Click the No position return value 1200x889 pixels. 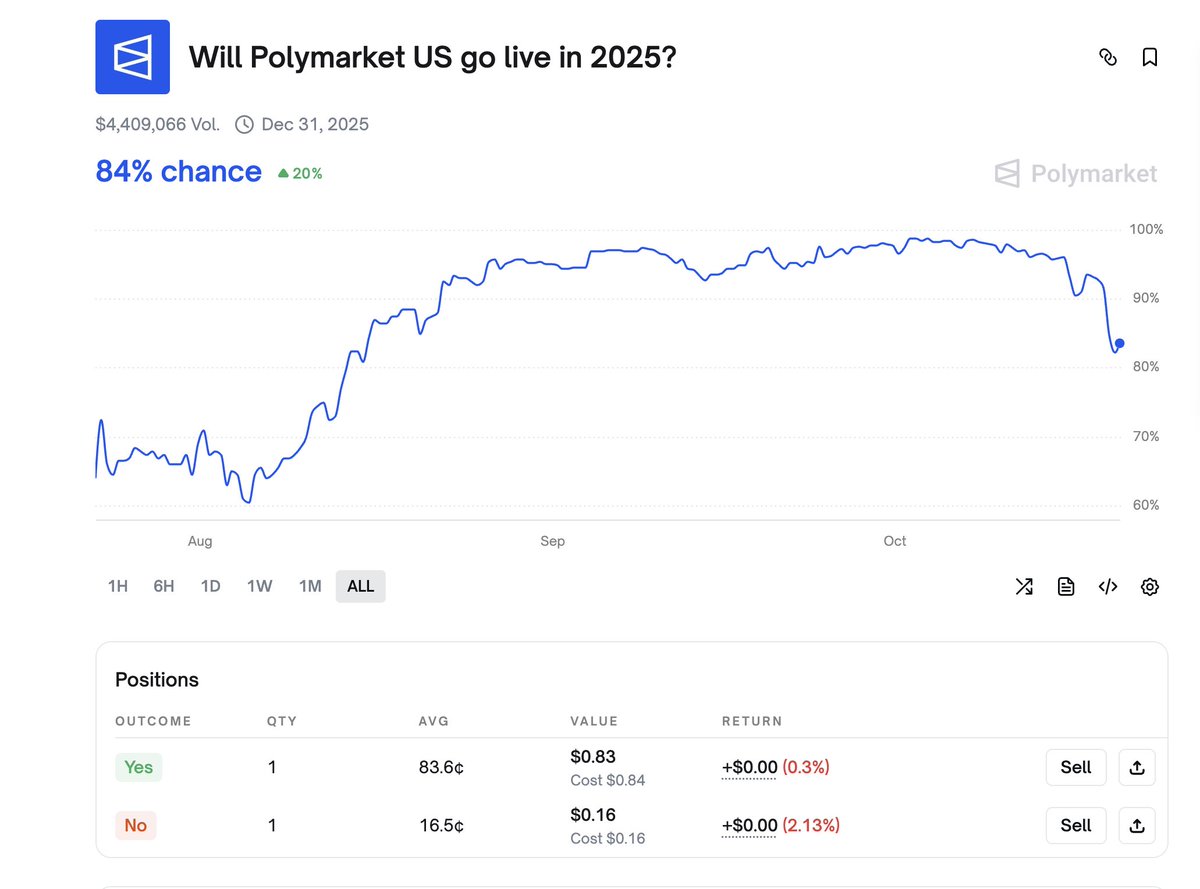tap(749, 826)
